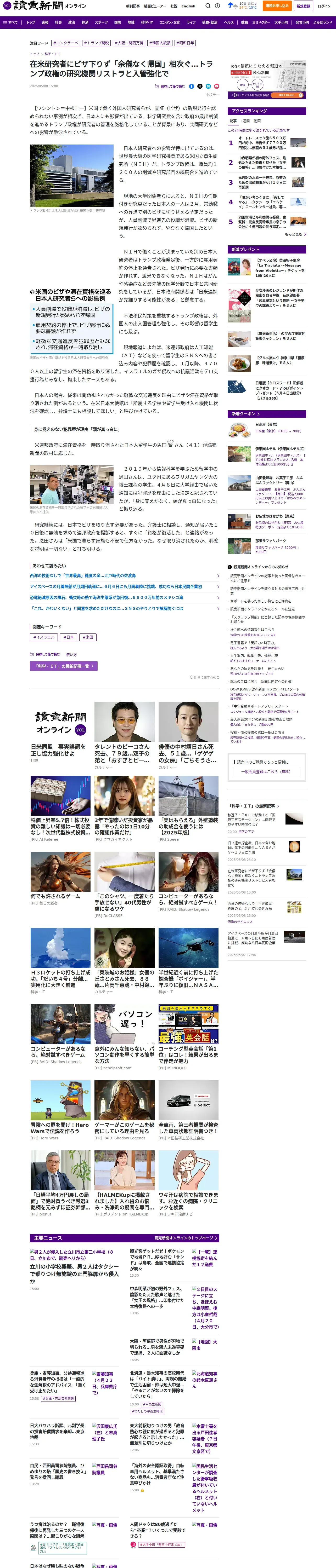Select the #イスラエル related keyword tag
The width and height of the screenshot is (336, 1568).
44,637
